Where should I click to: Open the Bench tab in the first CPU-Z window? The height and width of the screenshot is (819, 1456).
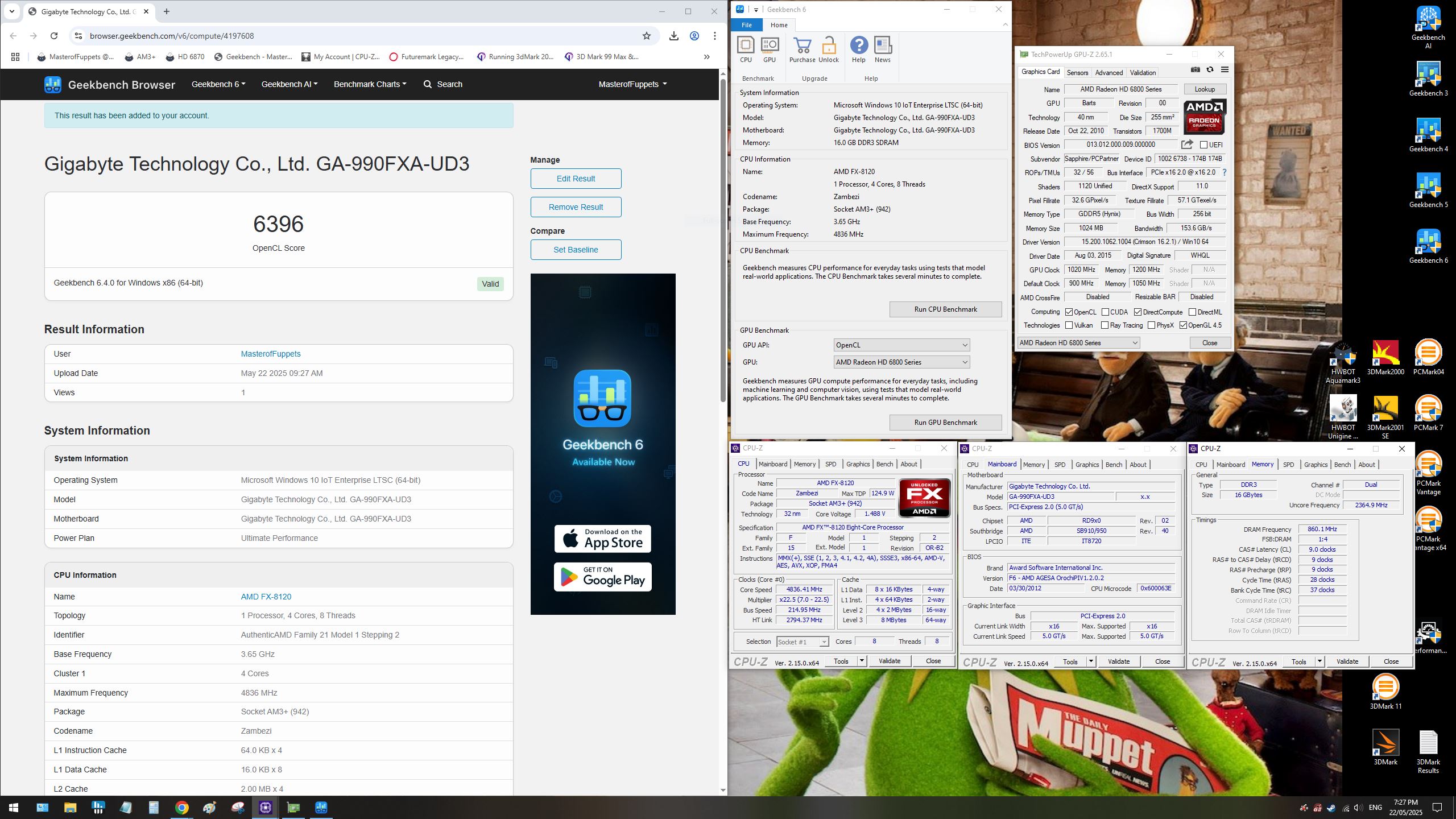(884, 464)
